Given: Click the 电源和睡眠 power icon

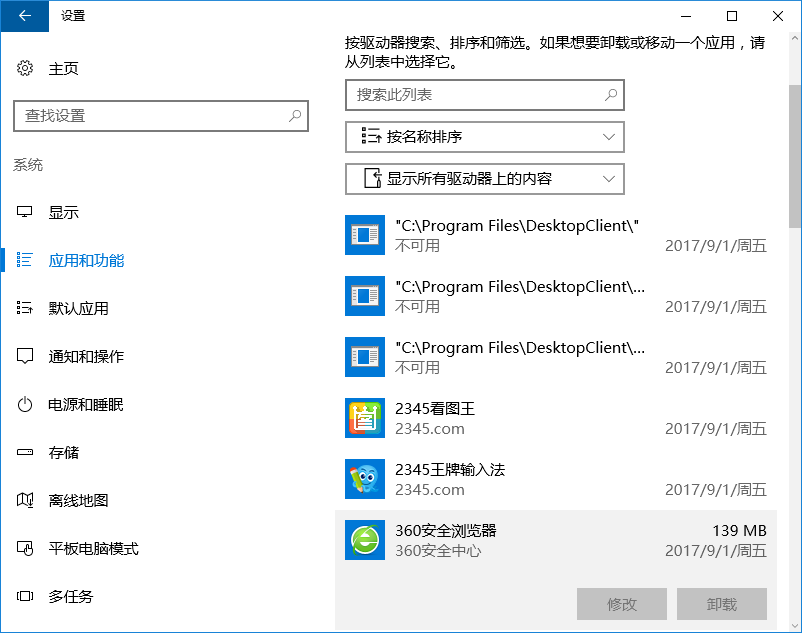Looking at the screenshot, I should tap(25, 405).
